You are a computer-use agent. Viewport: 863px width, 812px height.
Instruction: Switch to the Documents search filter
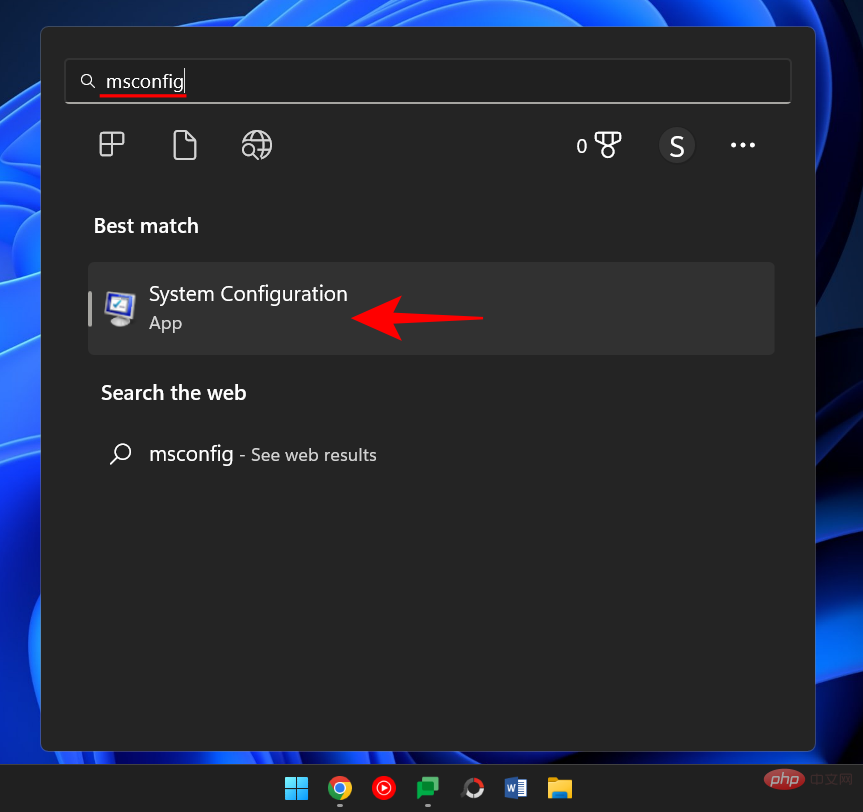coord(184,145)
